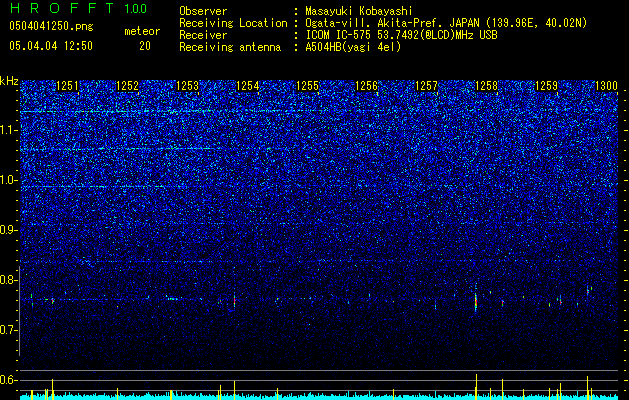Click the Receiving Location label

[x=233, y=23]
